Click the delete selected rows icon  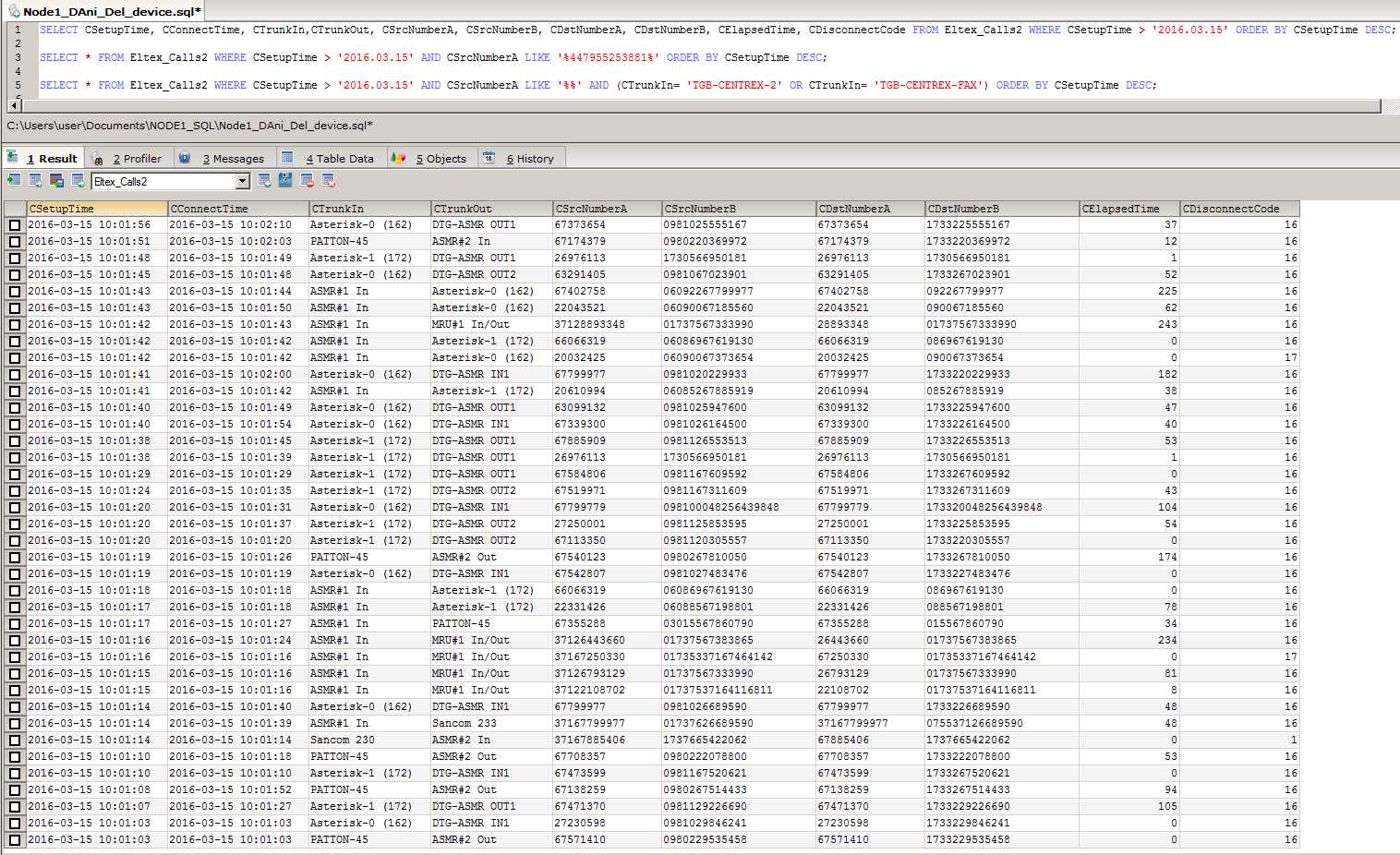tap(307, 181)
